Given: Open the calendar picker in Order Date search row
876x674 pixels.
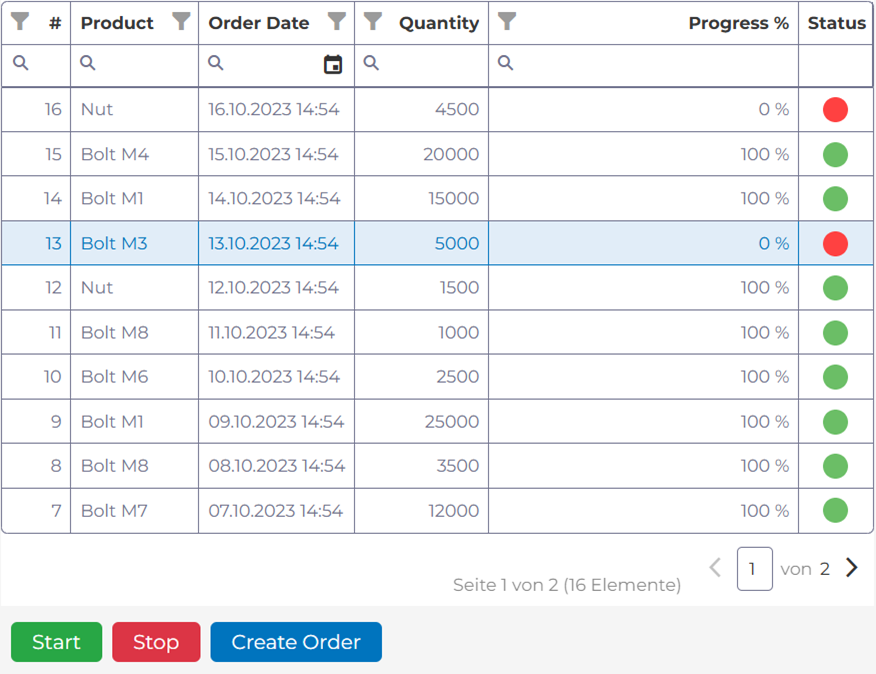Looking at the screenshot, I should (333, 63).
